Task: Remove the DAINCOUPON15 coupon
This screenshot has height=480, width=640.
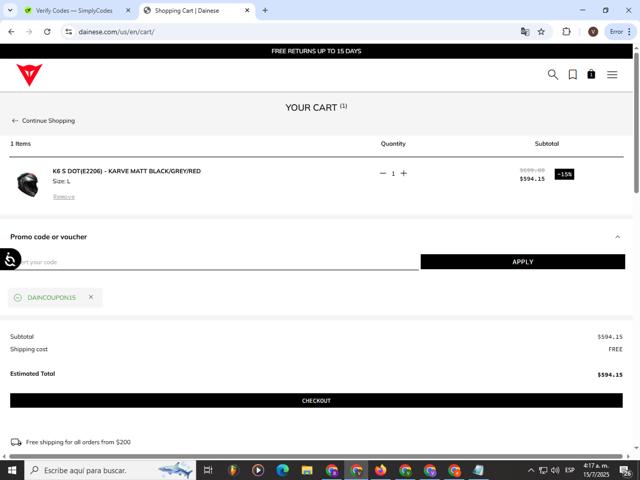Action: [x=91, y=297]
